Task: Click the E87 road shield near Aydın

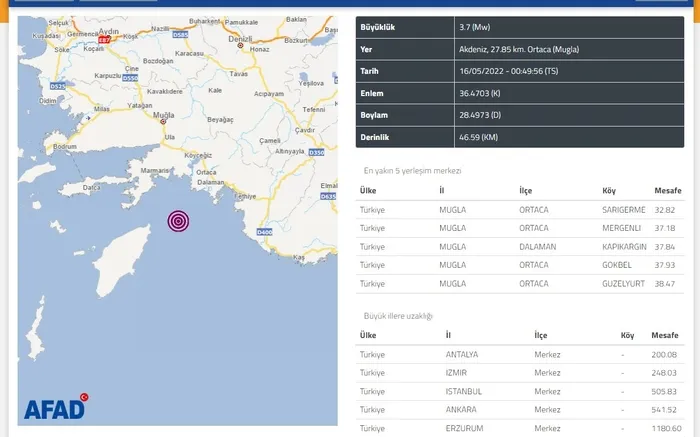Action: pos(104,40)
